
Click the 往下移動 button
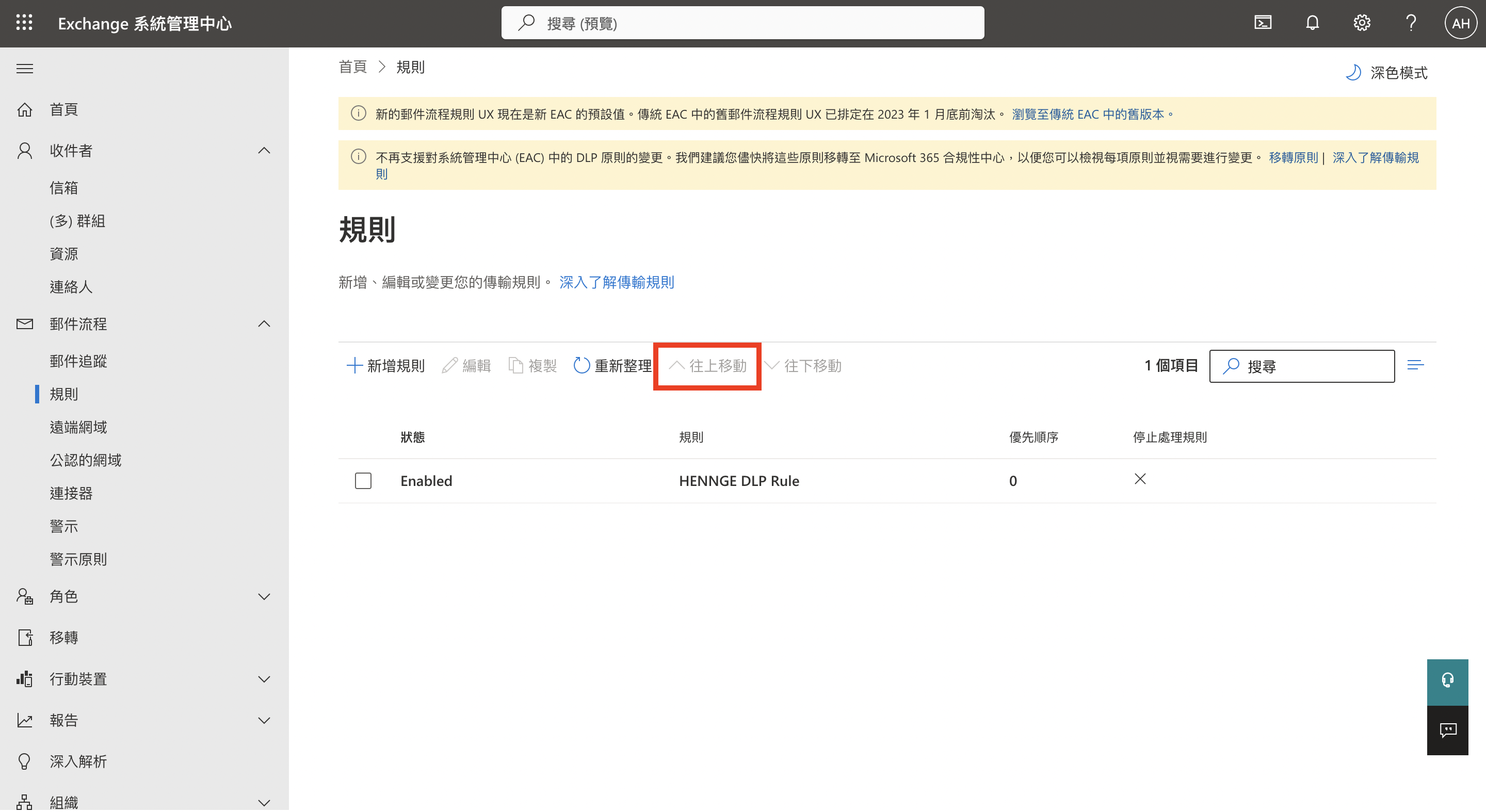click(802, 366)
